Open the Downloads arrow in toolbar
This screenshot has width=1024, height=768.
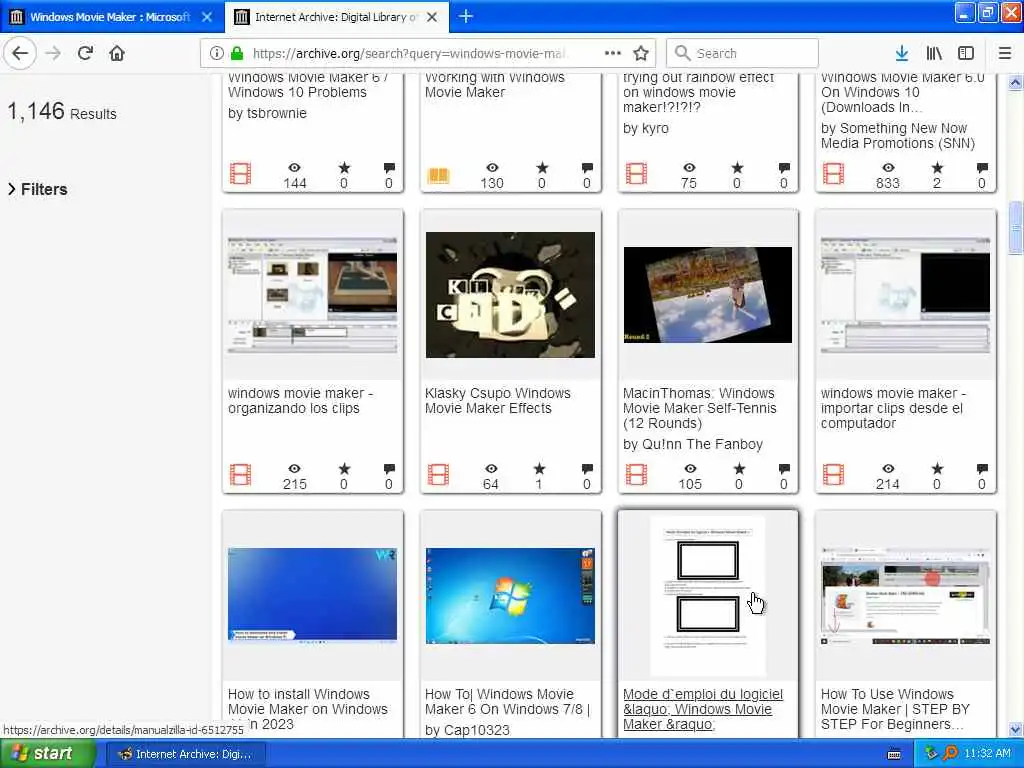click(902, 54)
